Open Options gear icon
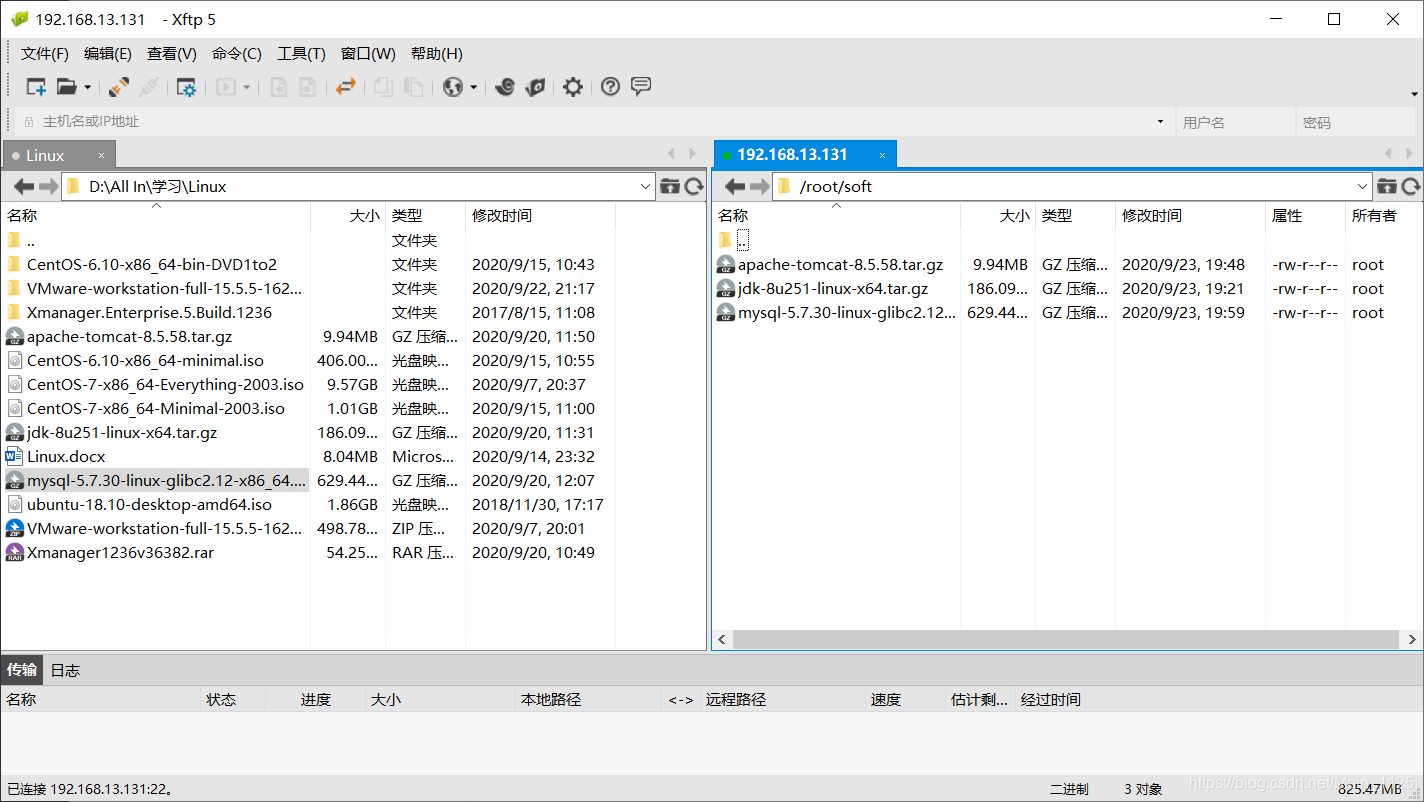This screenshot has height=802, width=1424. [572, 87]
